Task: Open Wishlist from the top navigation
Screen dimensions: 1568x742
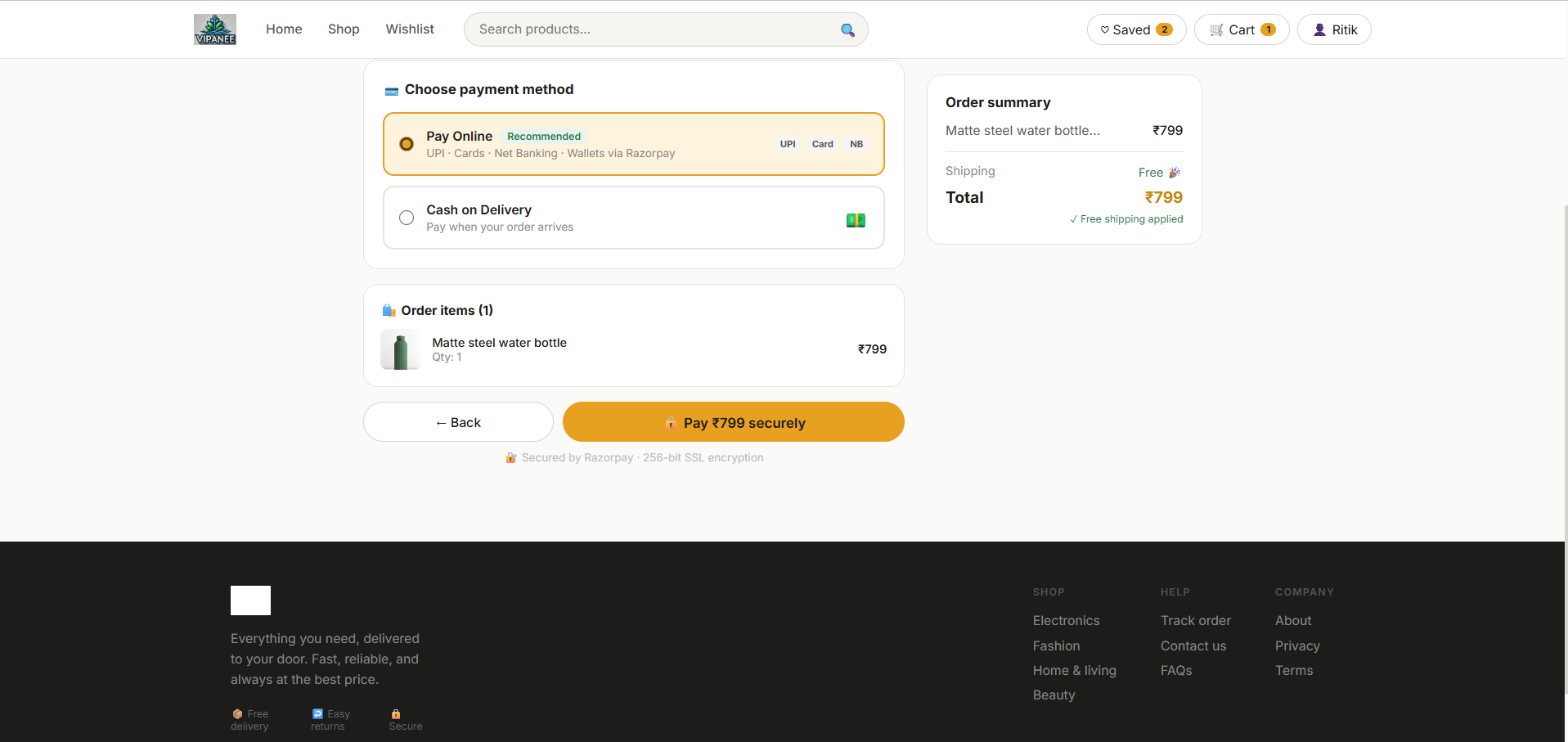Action: [410, 29]
